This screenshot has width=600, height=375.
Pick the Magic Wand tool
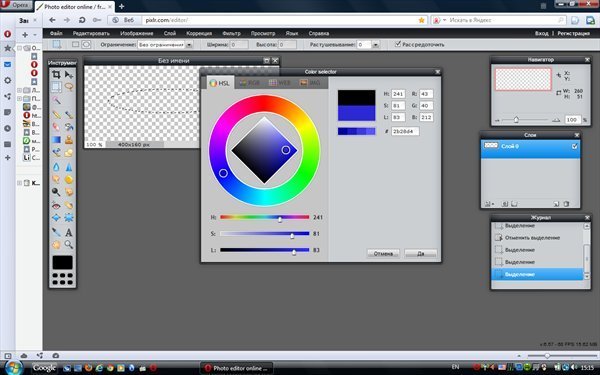click(x=56, y=100)
